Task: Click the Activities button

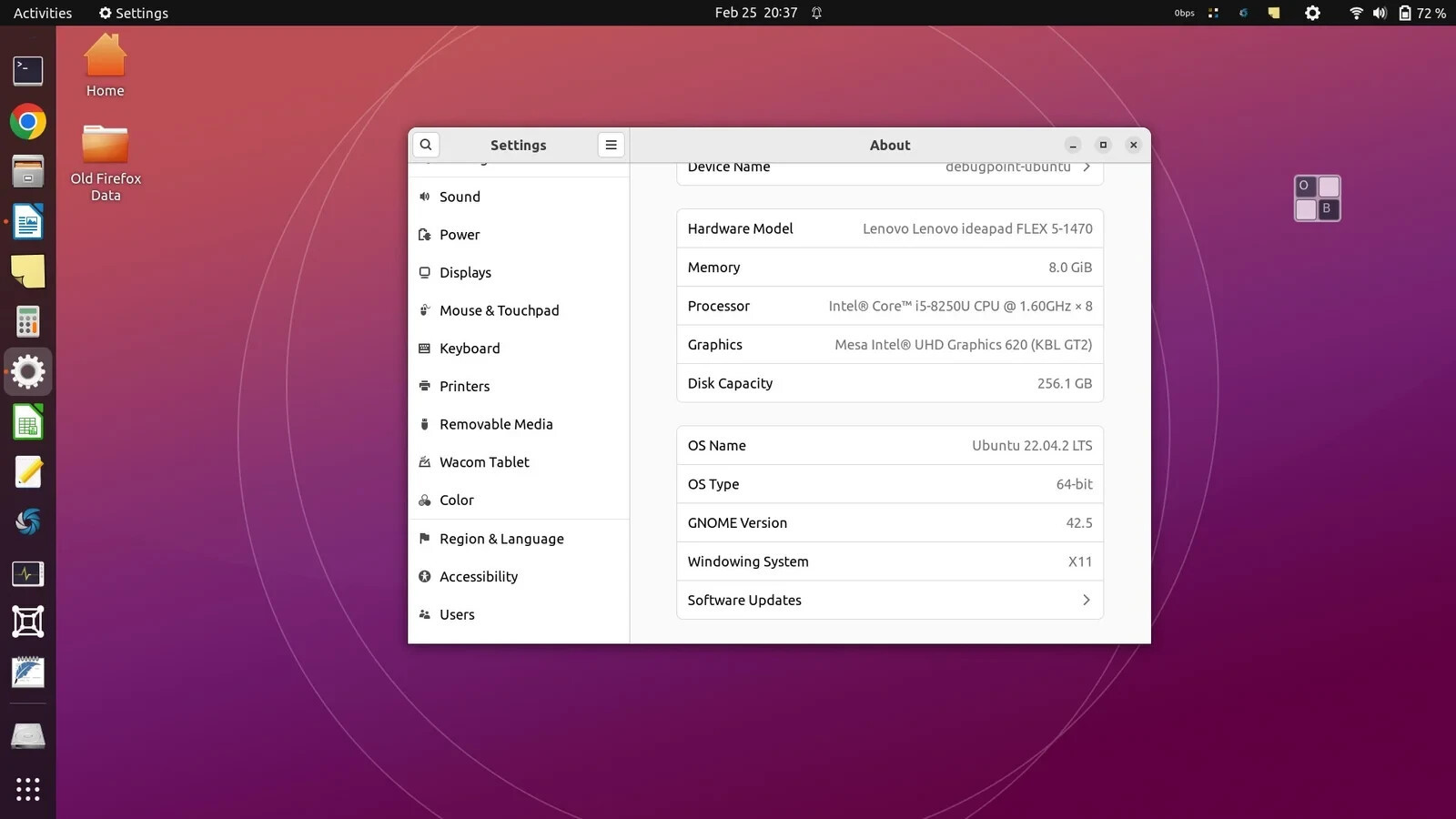Action: [43, 13]
